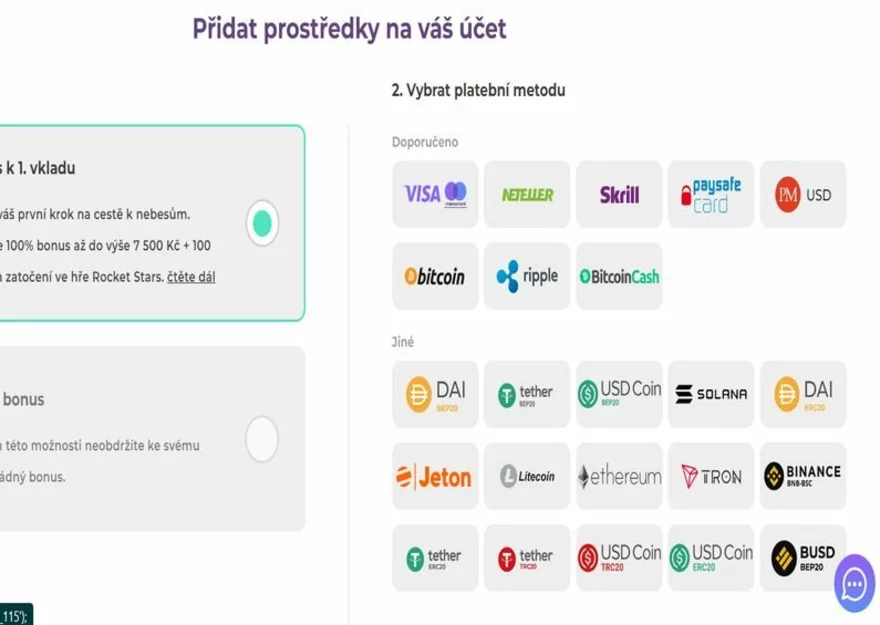The height and width of the screenshot is (625, 880).
Task: Select the Jeton payment method
Action: pyautogui.click(x=435, y=476)
